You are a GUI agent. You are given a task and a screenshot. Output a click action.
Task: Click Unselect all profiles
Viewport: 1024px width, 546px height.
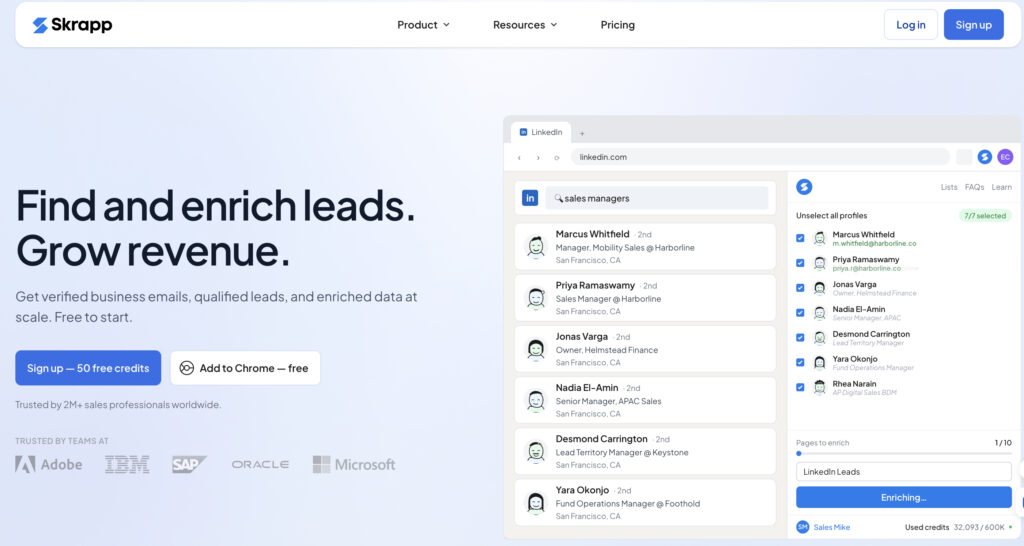pos(831,216)
